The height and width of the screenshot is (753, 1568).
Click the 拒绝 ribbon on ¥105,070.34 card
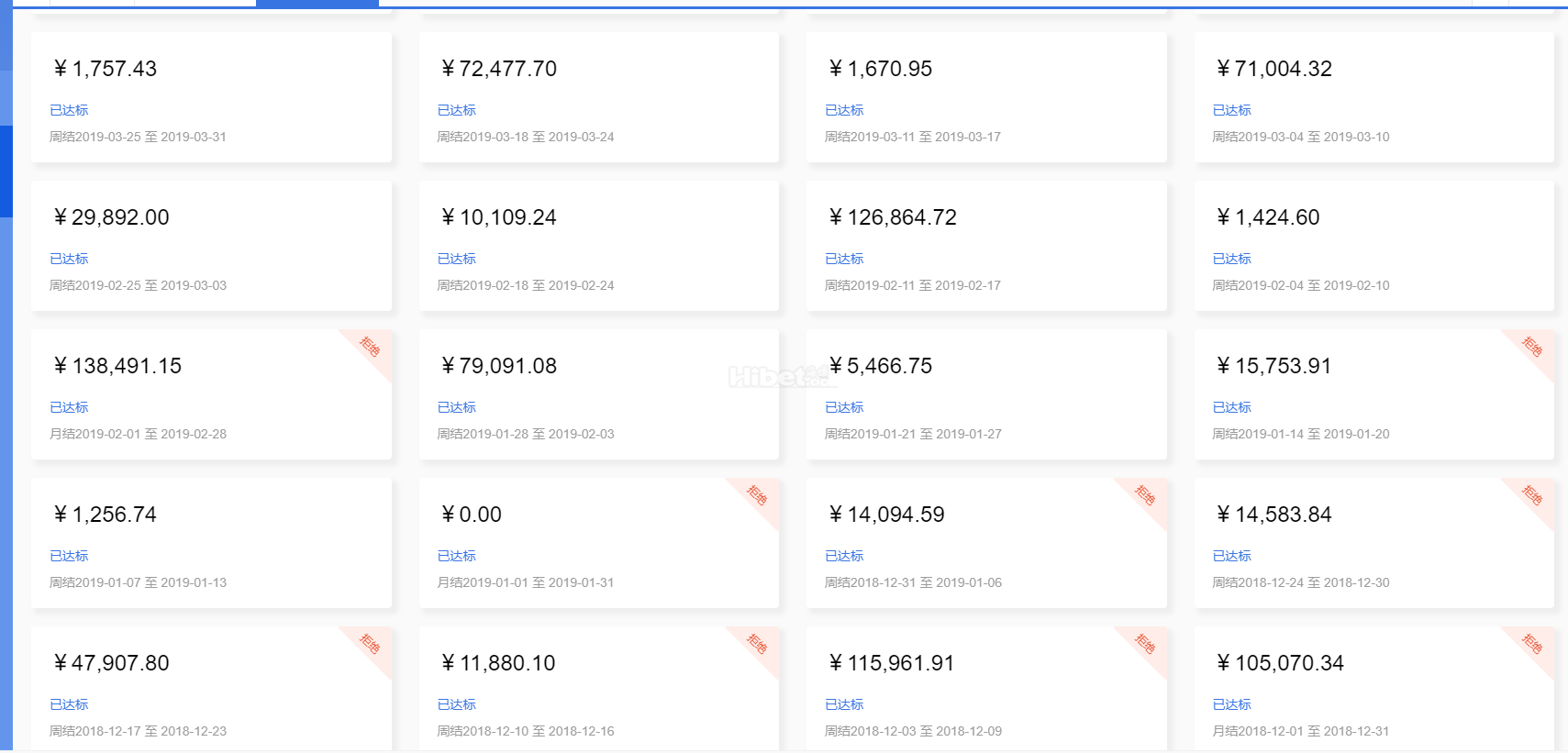1532,644
